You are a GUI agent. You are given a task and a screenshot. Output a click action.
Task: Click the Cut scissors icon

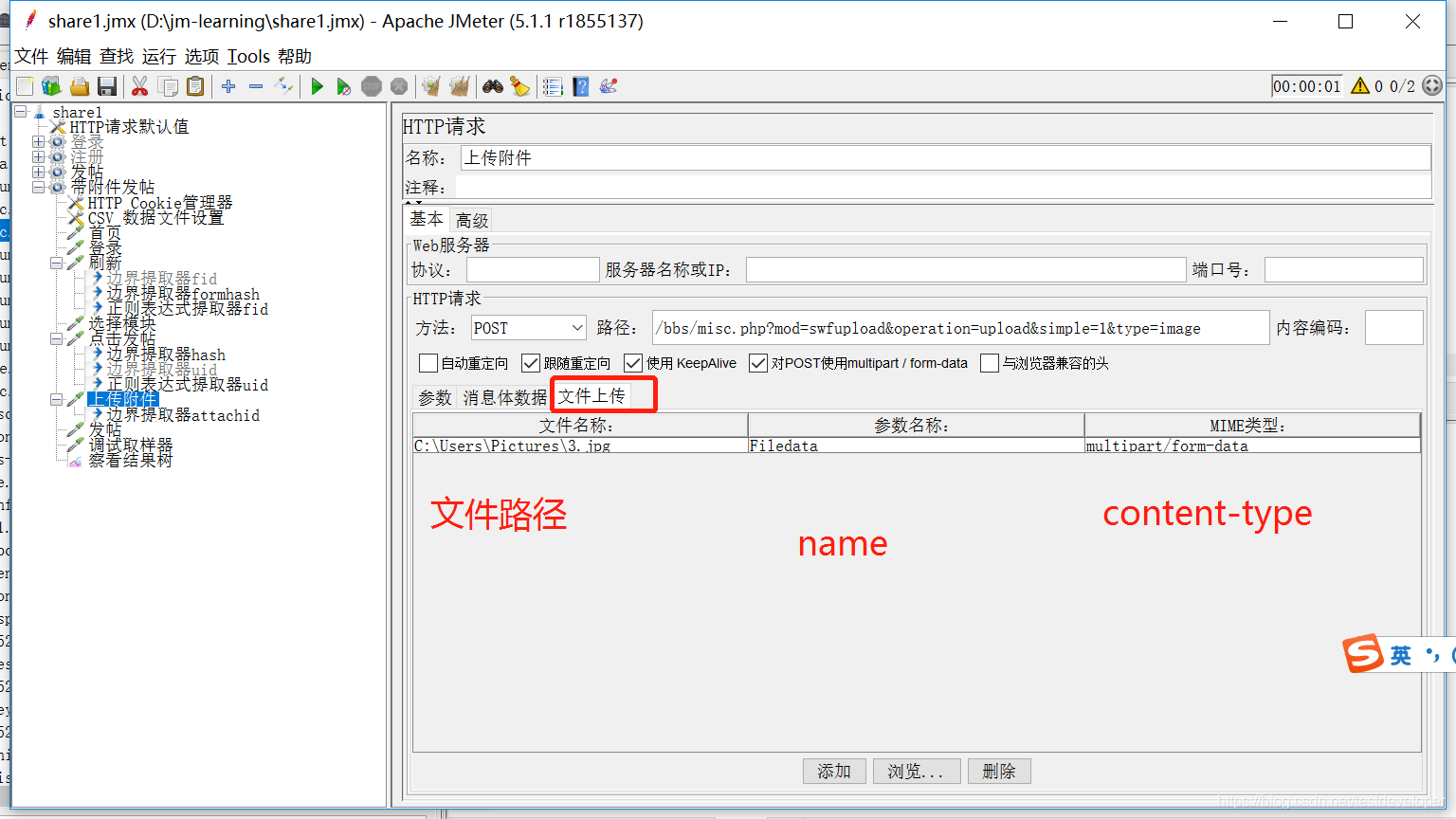pos(139,86)
